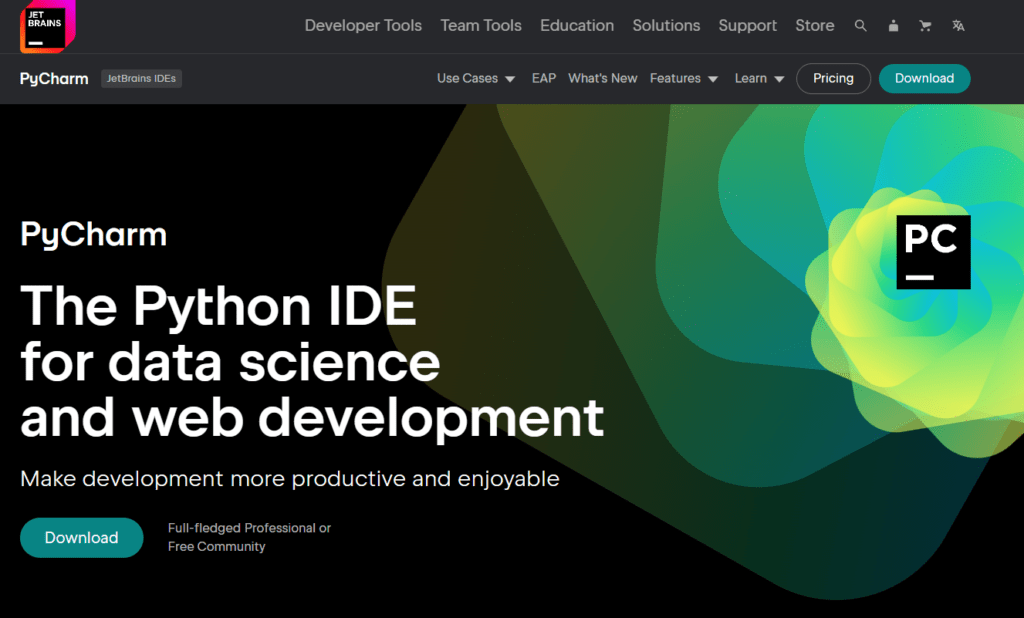Click the black PC PyCharm logo
Viewport: 1024px width, 618px height.
[933, 252]
